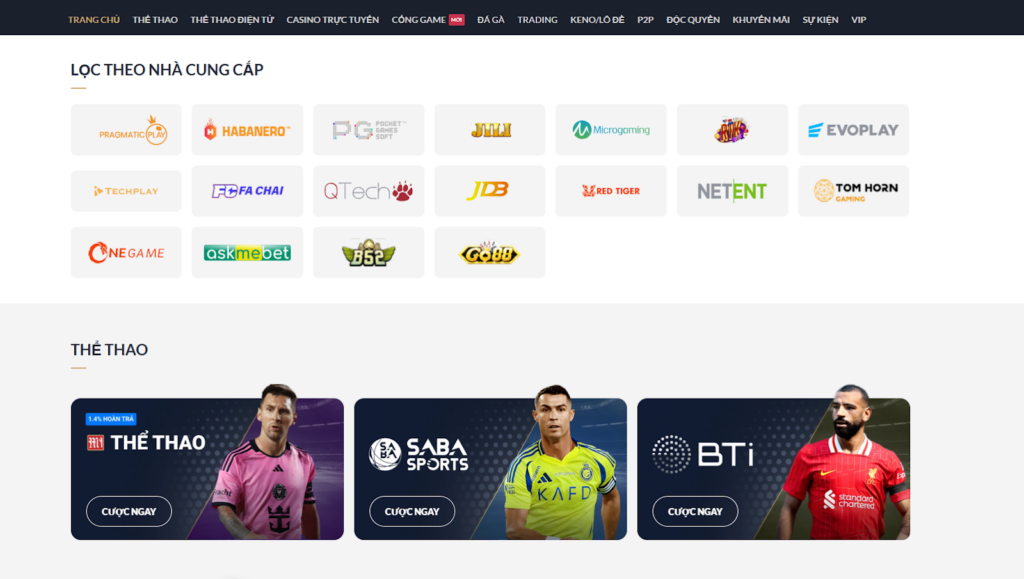Open the Cổng Game menu with Mới badge

point(428,20)
